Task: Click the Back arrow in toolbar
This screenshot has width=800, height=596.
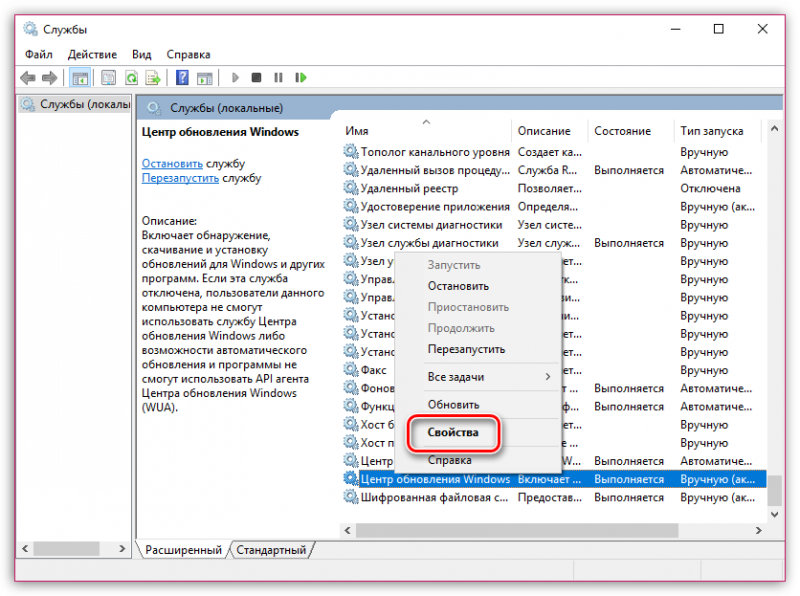Action: [x=26, y=77]
